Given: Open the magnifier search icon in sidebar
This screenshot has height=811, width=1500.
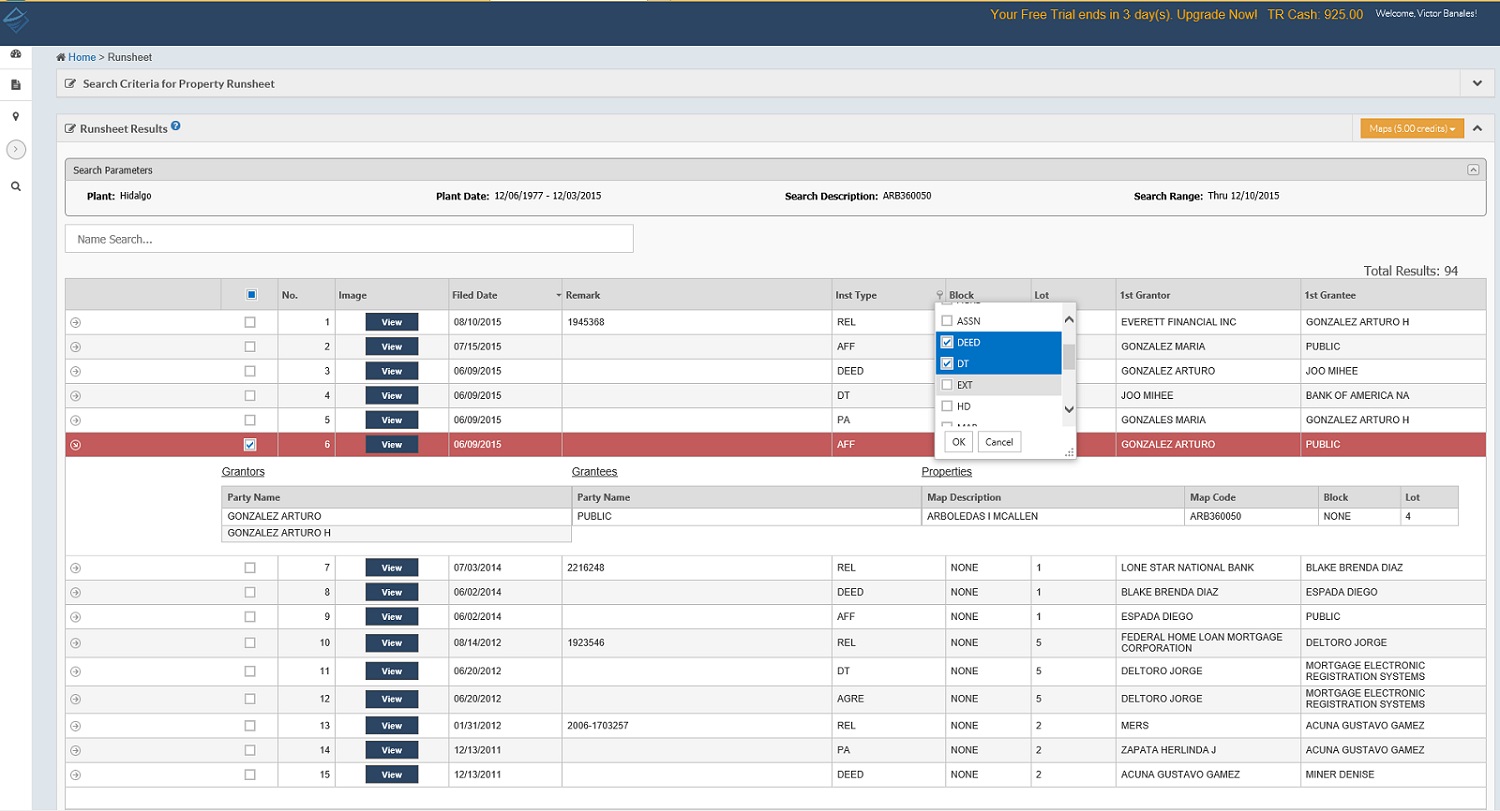Looking at the screenshot, I should click(16, 186).
